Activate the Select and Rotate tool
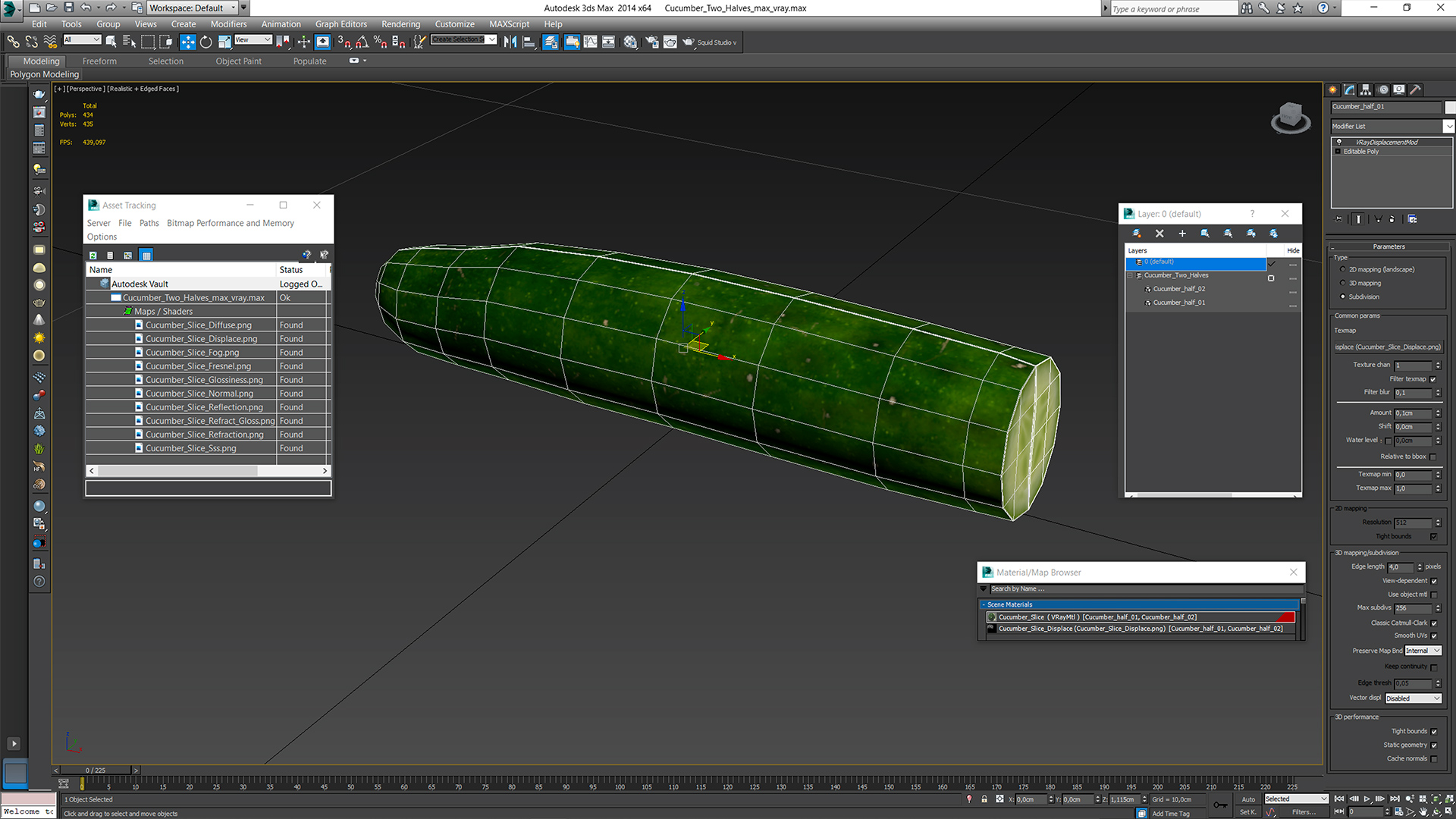This screenshot has width=1456, height=819. [206, 42]
